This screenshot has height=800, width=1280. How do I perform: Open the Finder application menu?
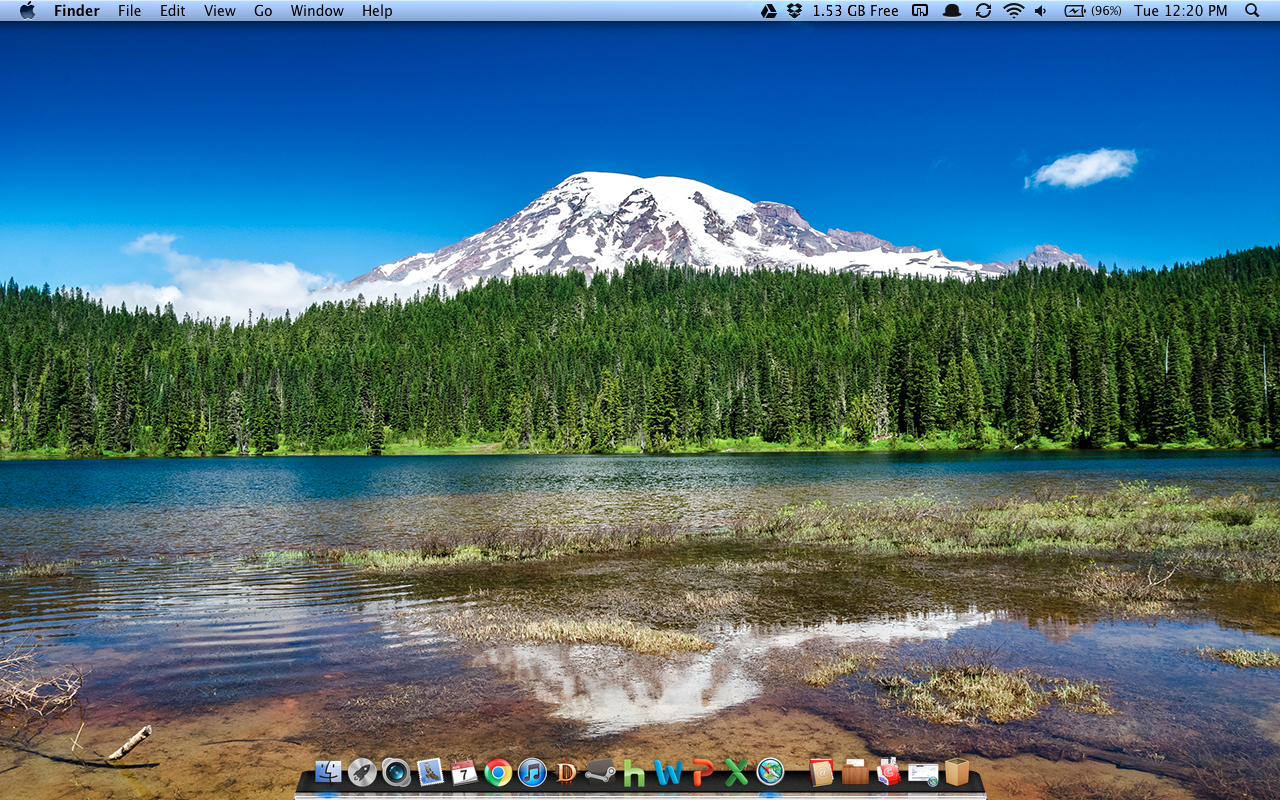[x=77, y=11]
